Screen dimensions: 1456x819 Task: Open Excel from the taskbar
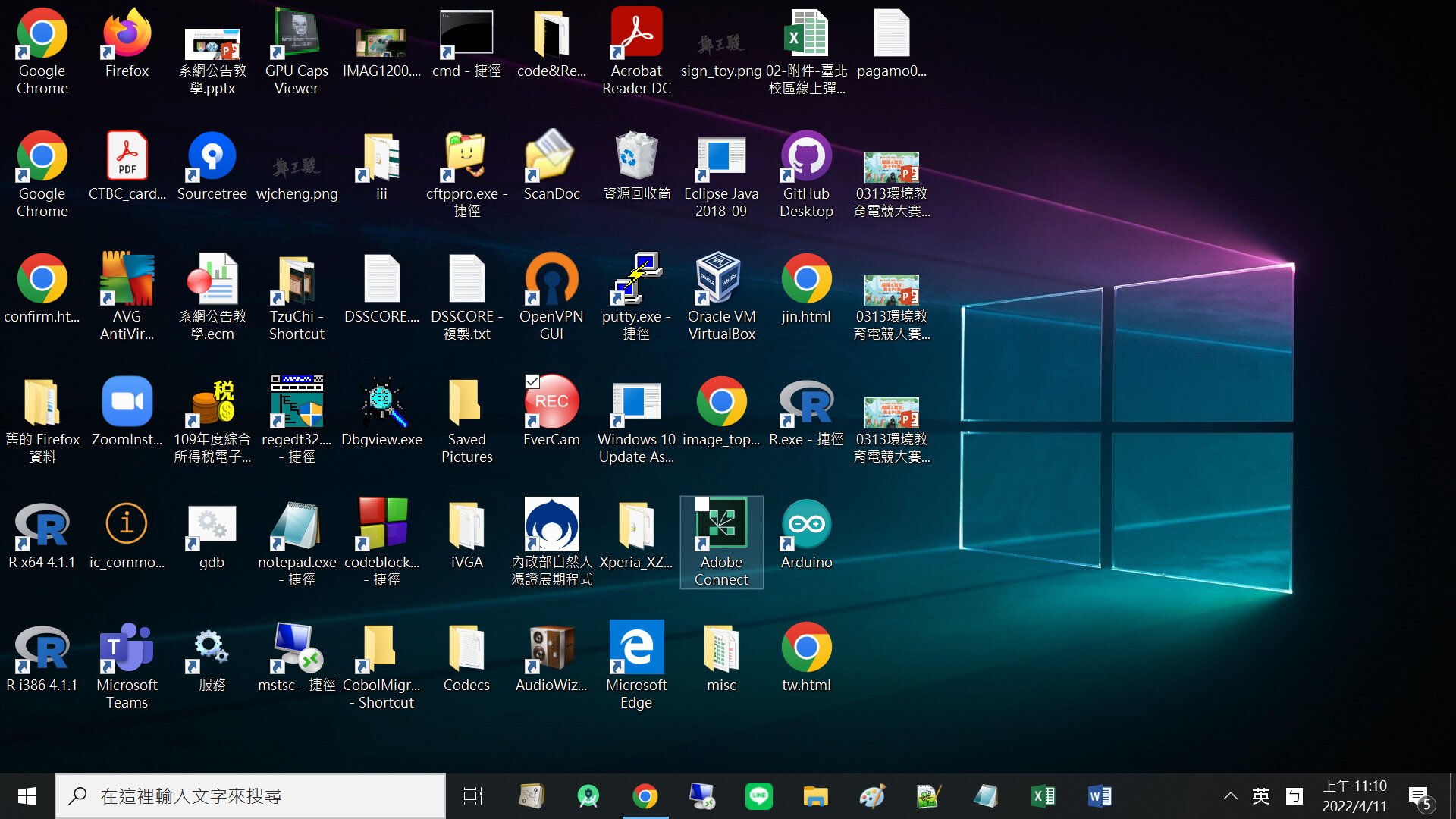[x=1043, y=796]
